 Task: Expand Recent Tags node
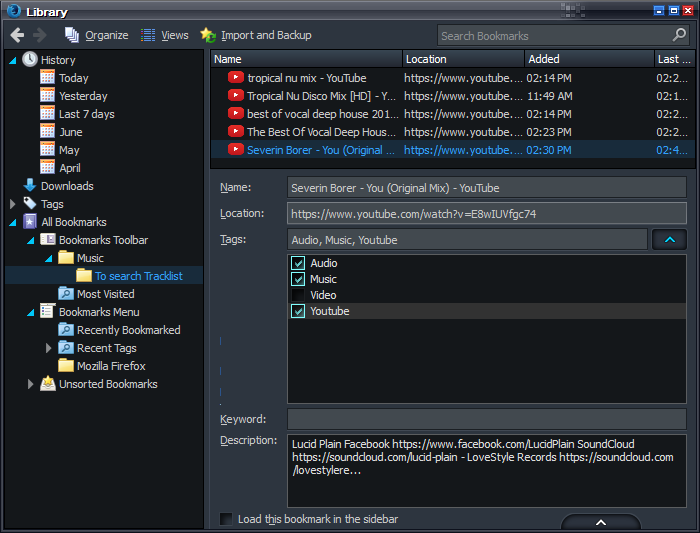click(48, 348)
